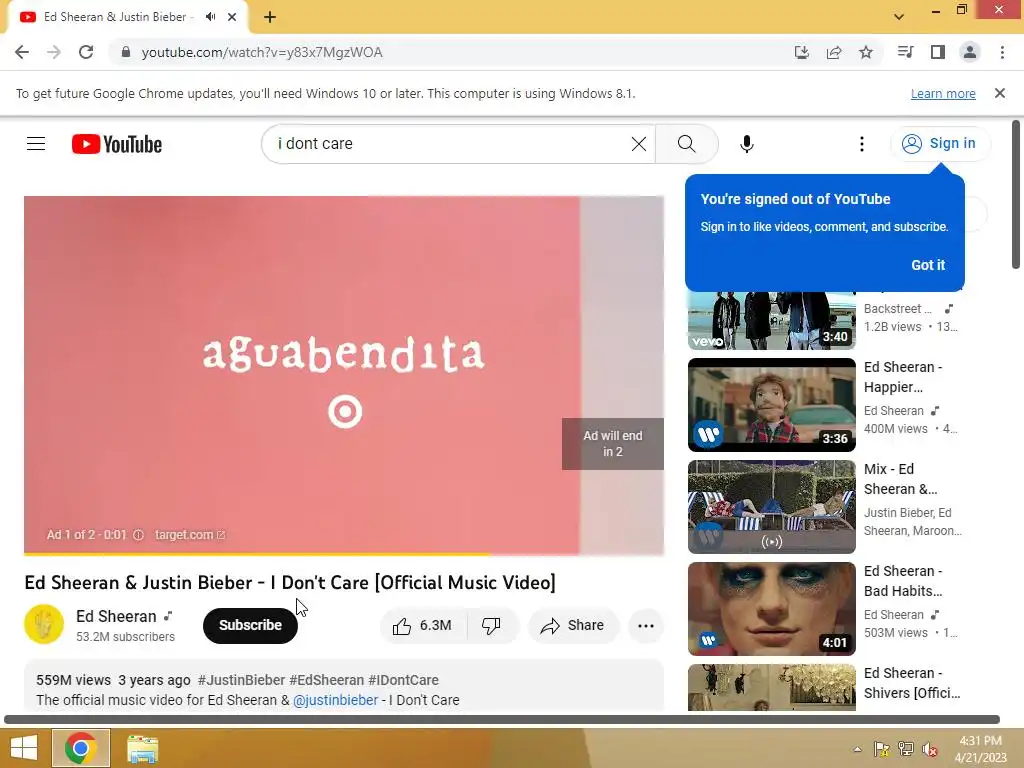Open Mix - Ed Sheeran playlist thumbnail
1024x768 pixels.
[x=771, y=507]
